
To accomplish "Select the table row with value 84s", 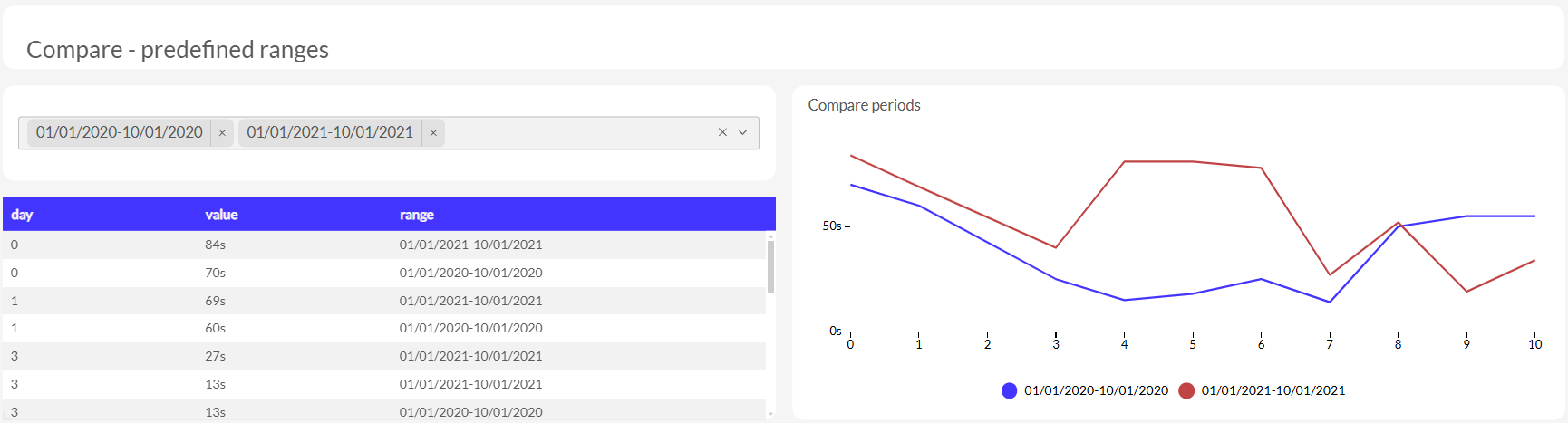I will pyautogui.click(x=384, y=245).
